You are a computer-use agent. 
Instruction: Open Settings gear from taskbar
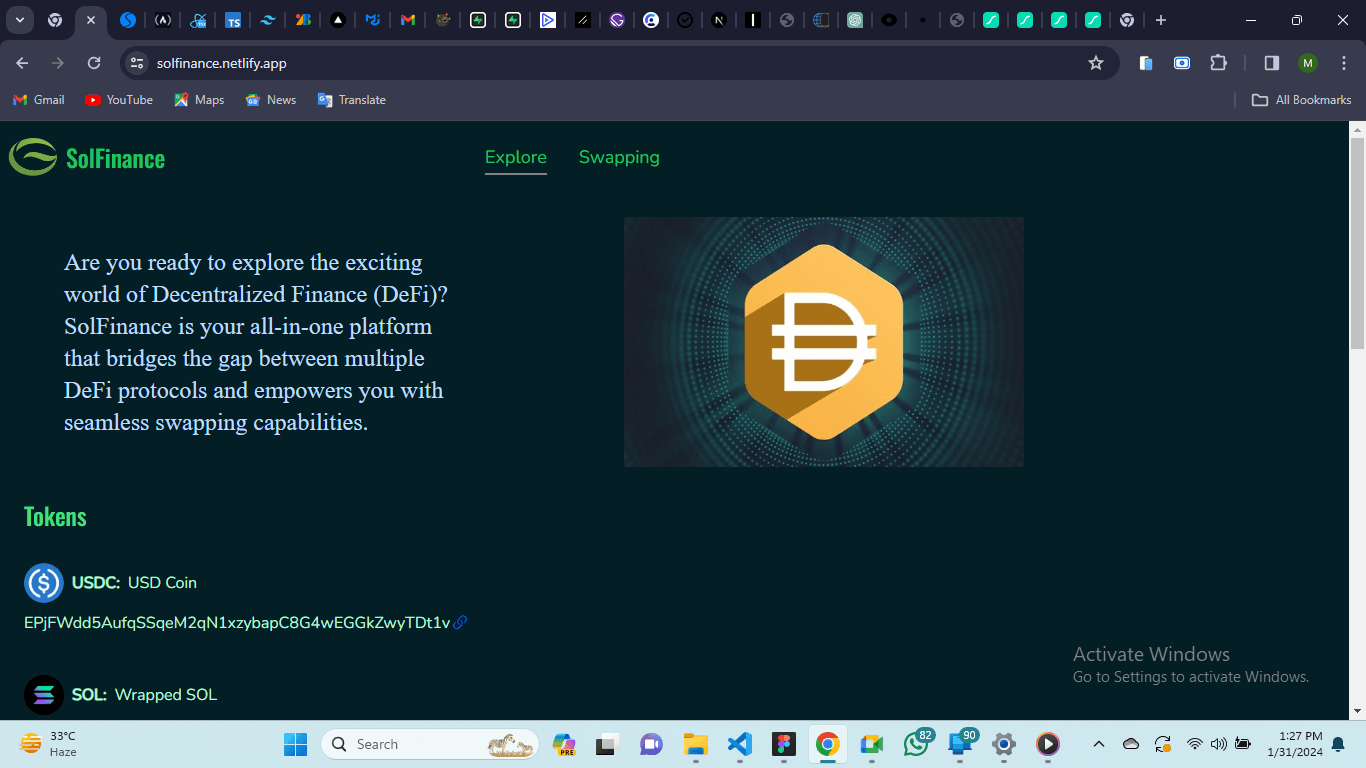coord(1004,744)
